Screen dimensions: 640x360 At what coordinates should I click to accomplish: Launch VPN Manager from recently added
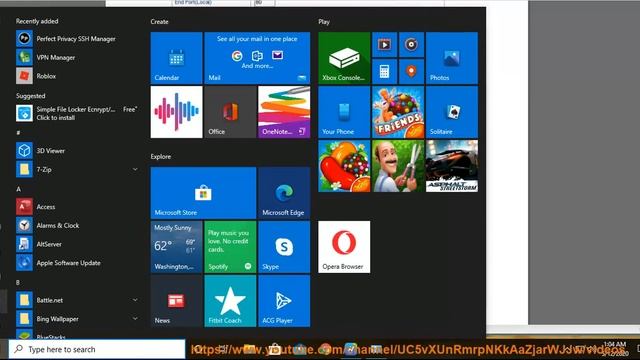click(76, 58)
